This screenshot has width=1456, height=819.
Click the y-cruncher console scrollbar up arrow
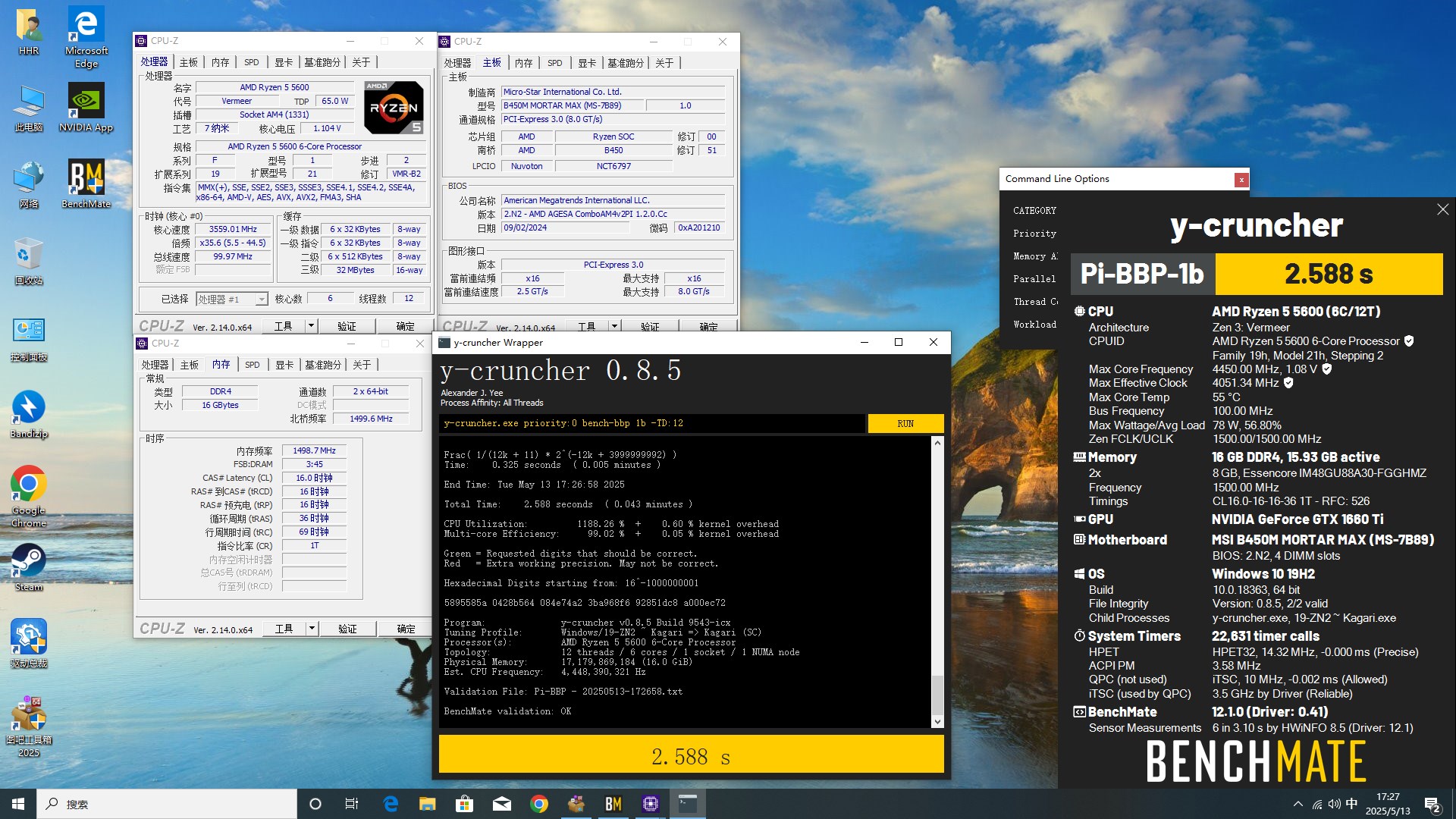937,443
